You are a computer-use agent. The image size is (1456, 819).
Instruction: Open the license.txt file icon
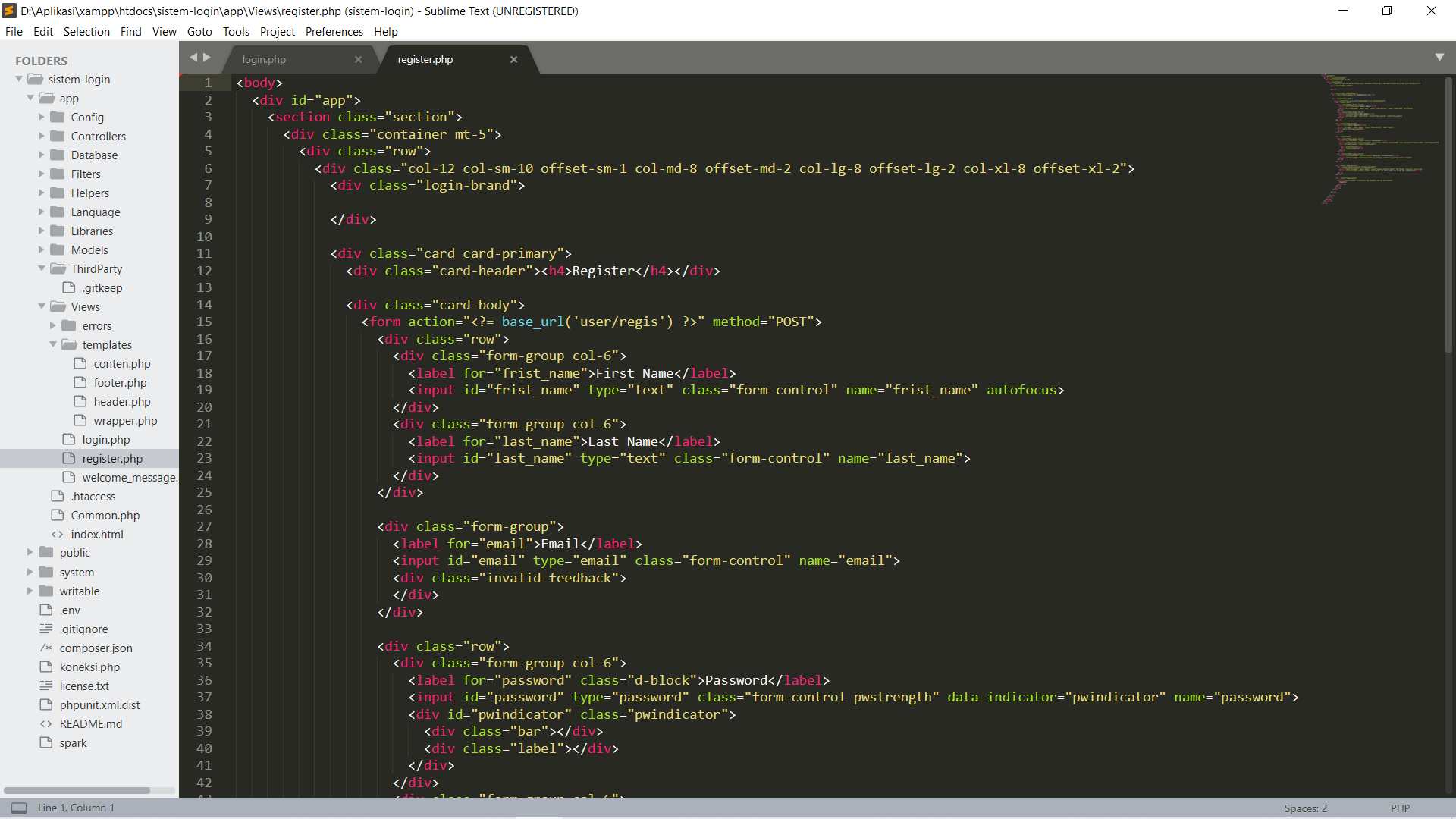(x=46, y=686)
